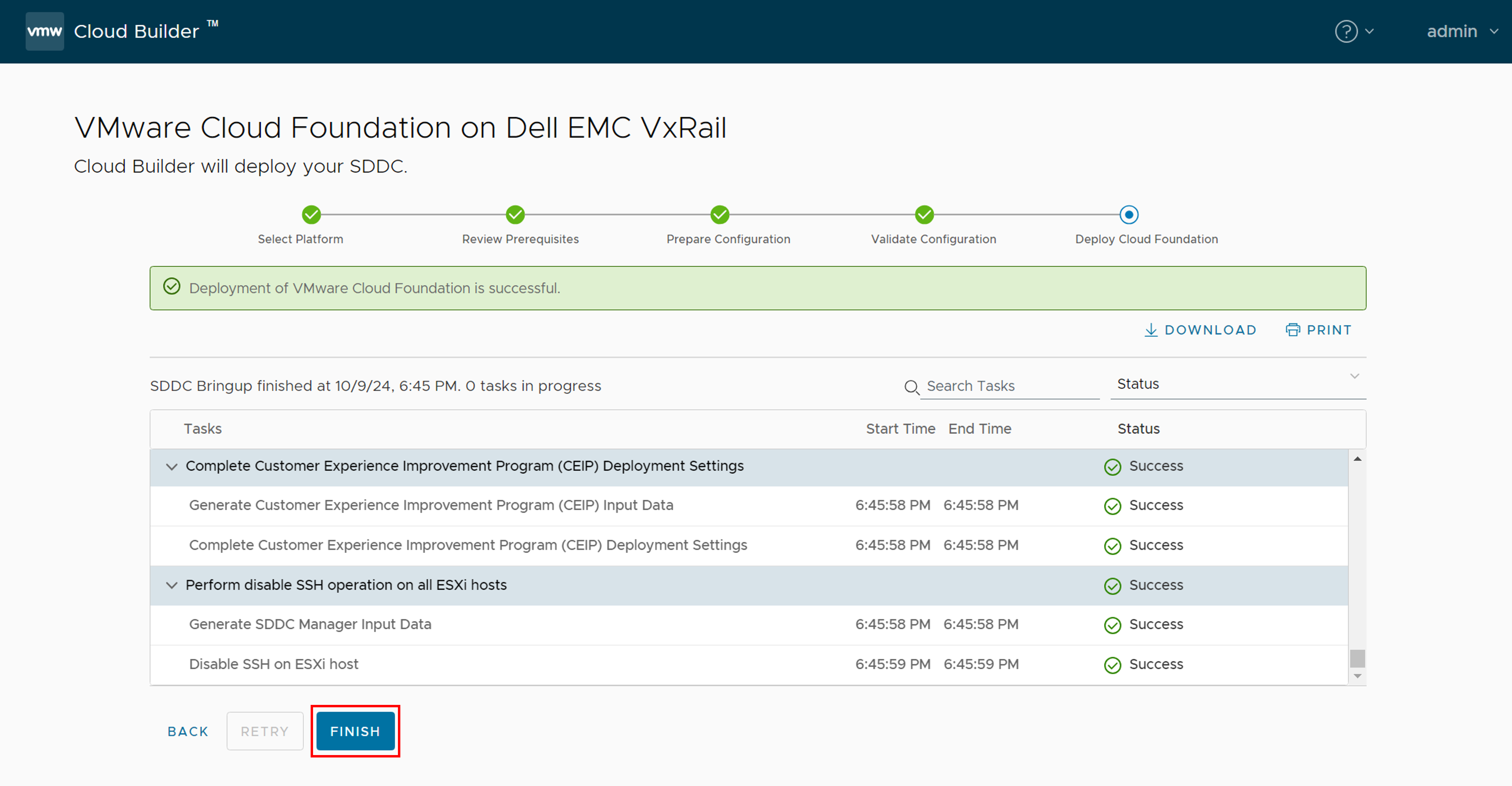Screen dimensions: 1512x786
Task: Click the RETRY button
Action: (265, 731)
